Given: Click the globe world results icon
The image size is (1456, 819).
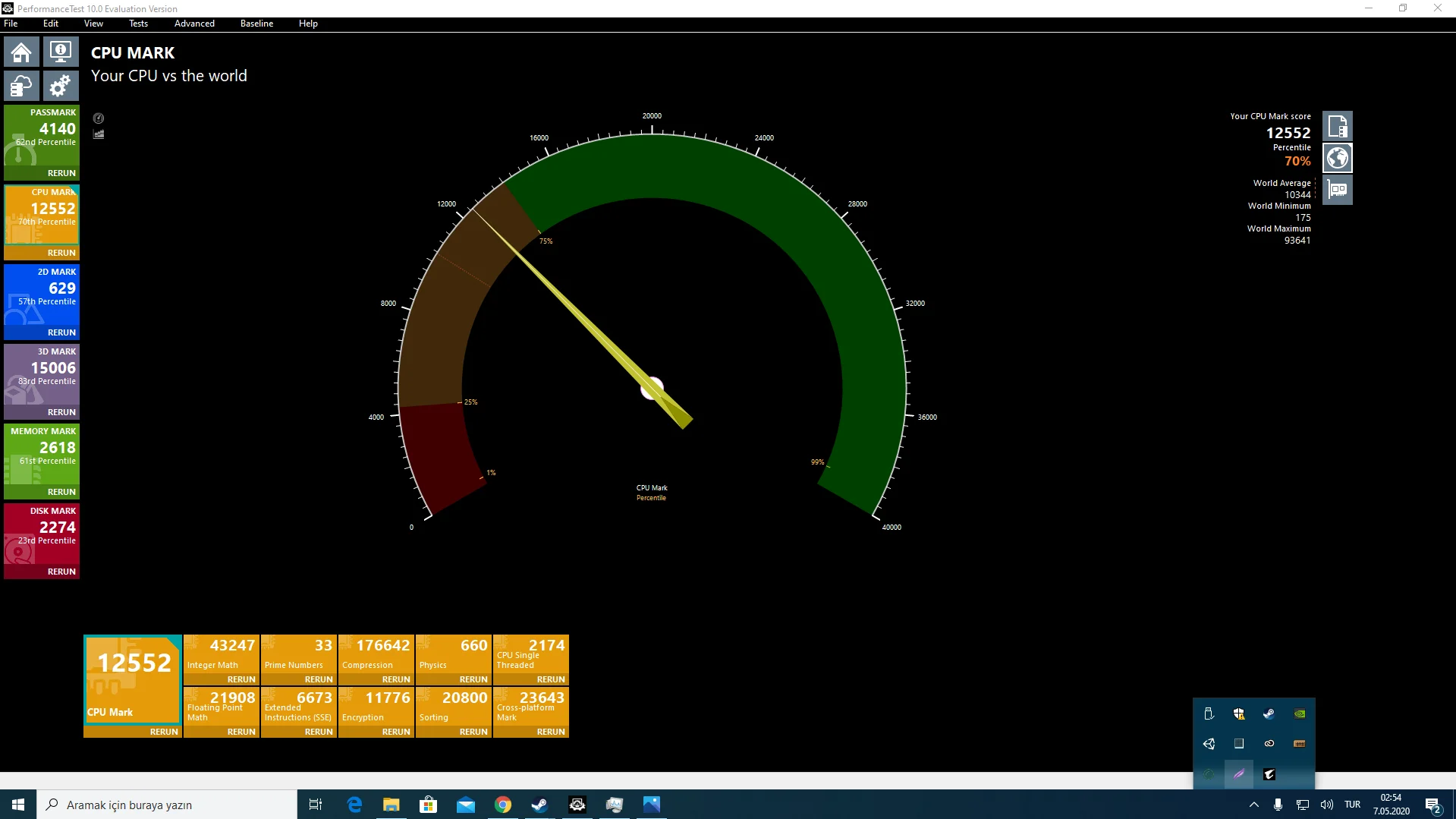Looking at the screenshot, I should [x=1338, y=157].
